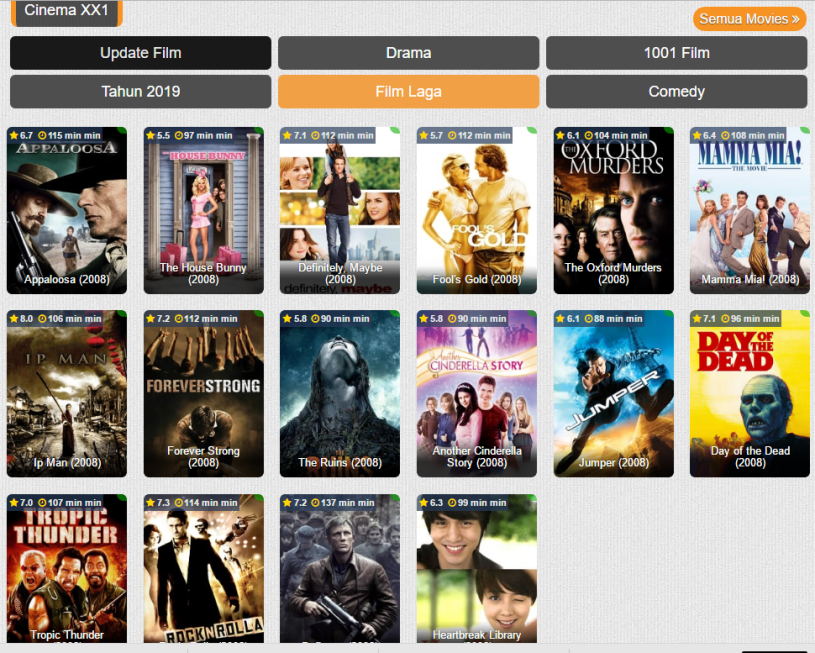Open The Ruins (2008) thumbnail
815x653 pixels.
[340, 394]
